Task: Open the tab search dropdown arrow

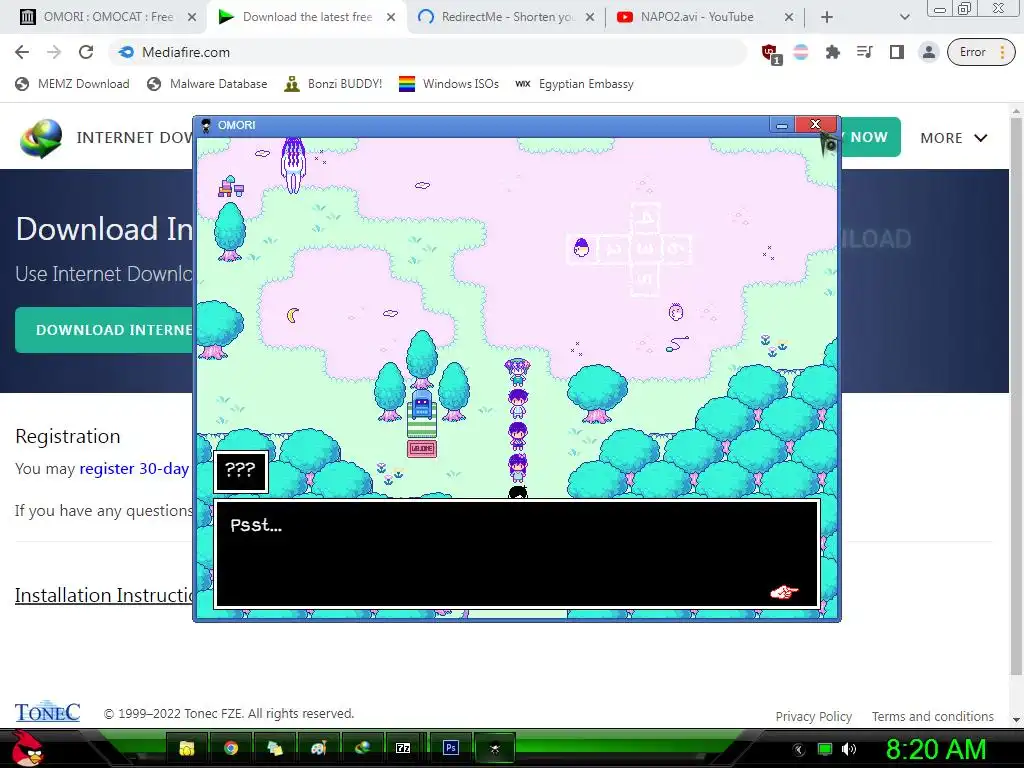Action: tap(904, 17)
